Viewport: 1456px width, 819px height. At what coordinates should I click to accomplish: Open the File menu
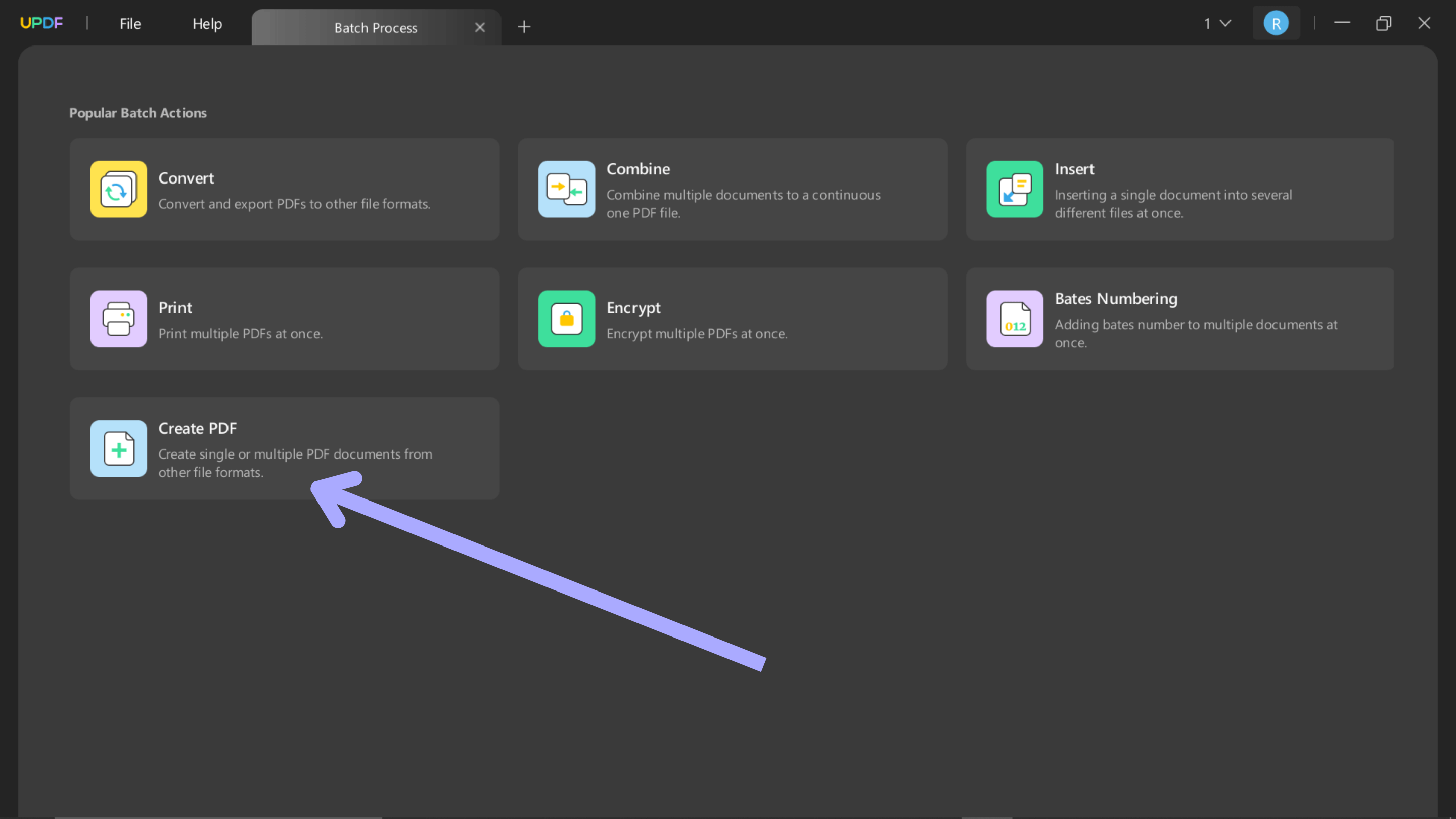(130, 24)
